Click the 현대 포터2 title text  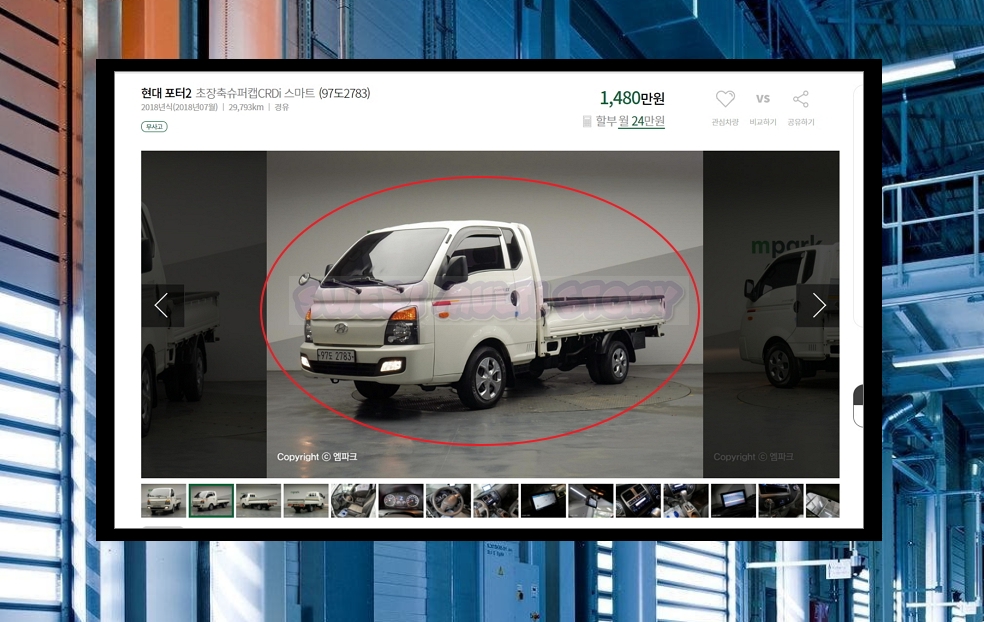tap(166, 94)
